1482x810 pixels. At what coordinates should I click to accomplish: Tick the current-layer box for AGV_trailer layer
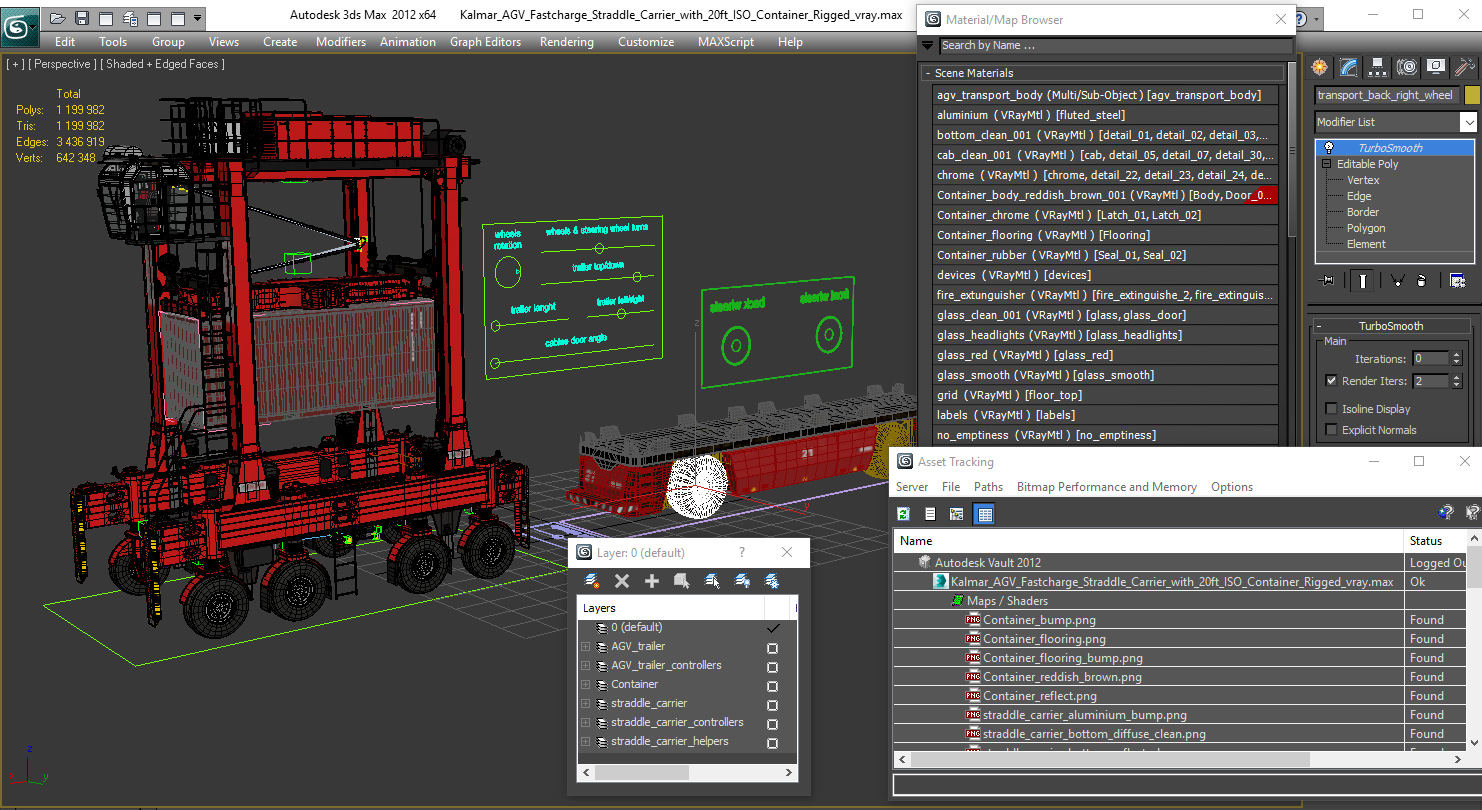(x=772, y=648)
